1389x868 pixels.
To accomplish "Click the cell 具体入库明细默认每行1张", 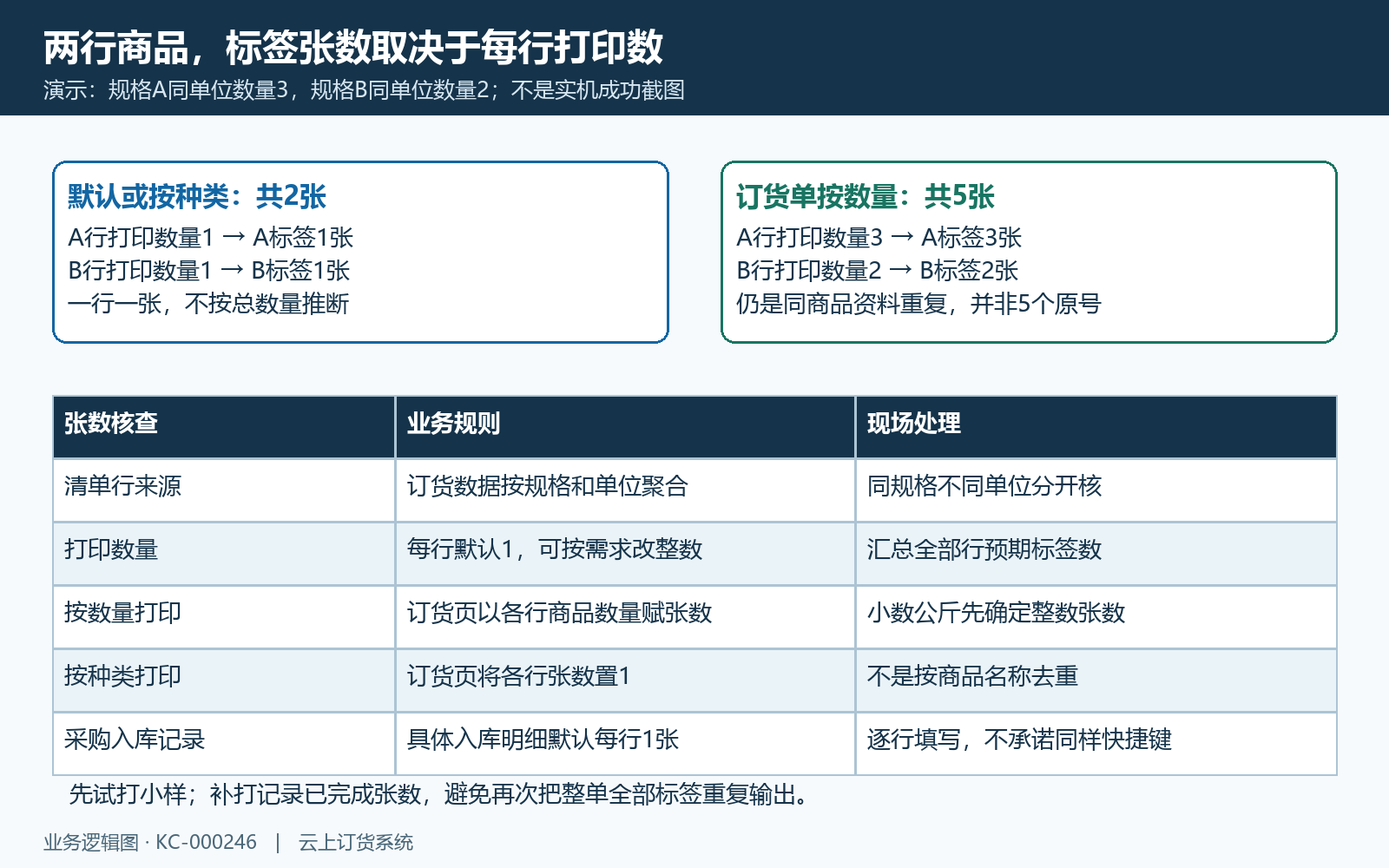I will (625, 743).
